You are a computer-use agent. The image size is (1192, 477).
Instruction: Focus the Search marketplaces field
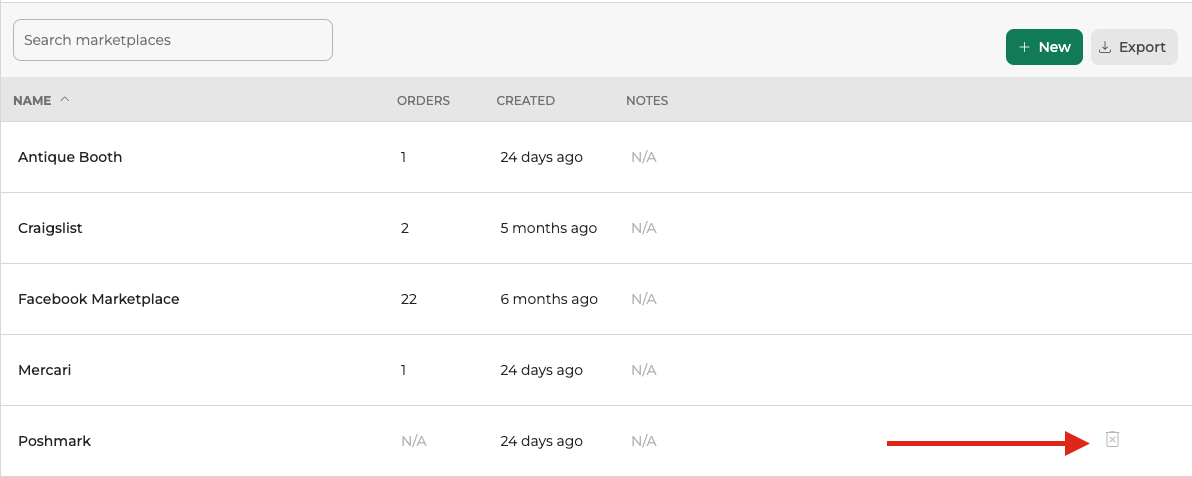172,40
